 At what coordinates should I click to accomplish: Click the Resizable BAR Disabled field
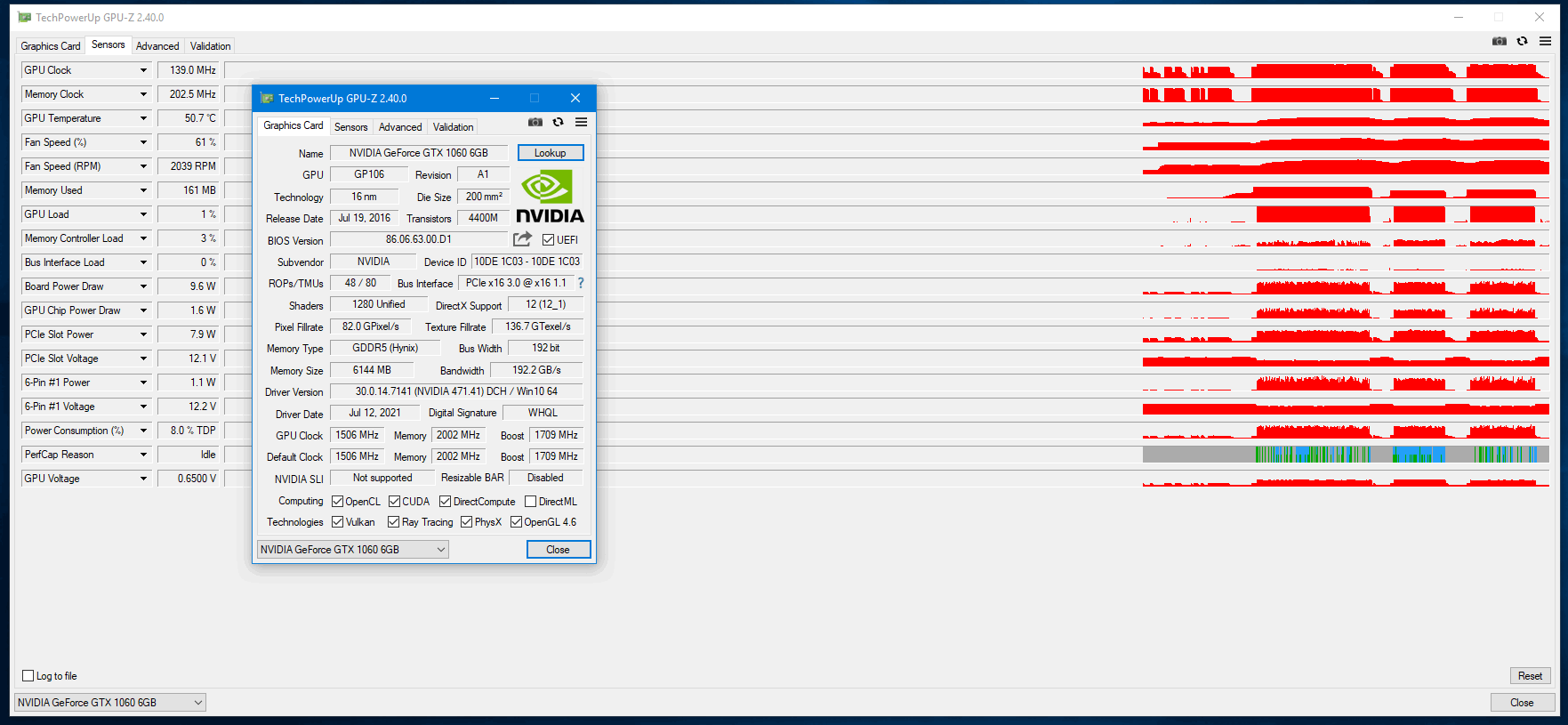coord(545,478)
